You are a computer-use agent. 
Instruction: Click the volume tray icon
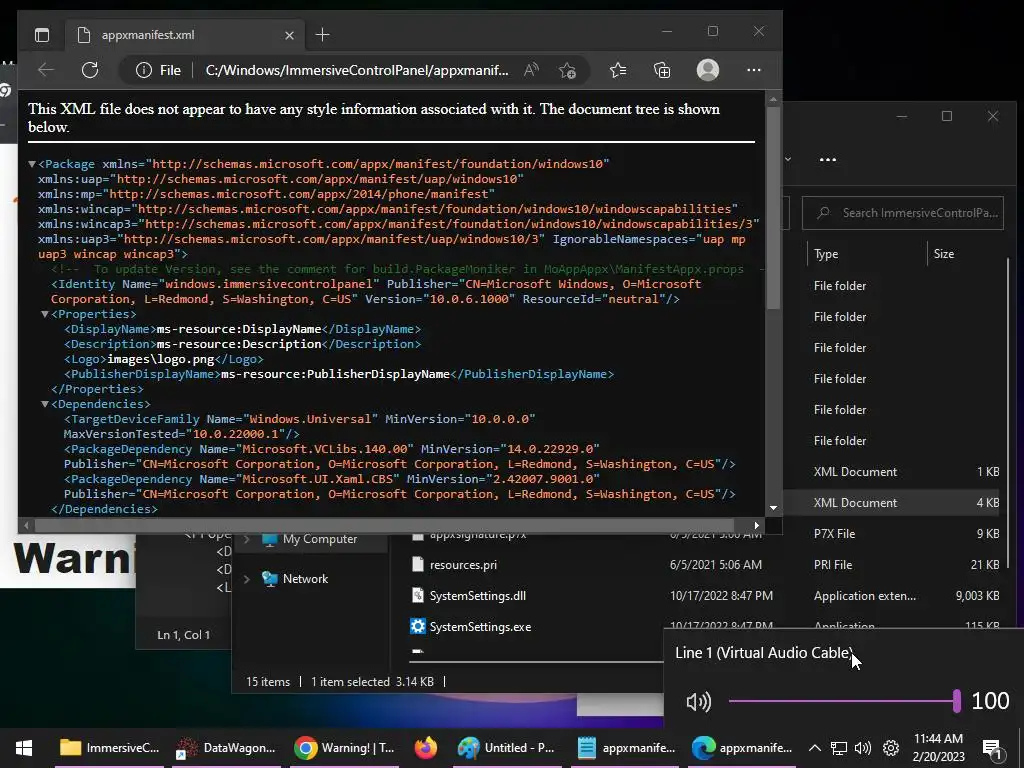pos(863,748)
